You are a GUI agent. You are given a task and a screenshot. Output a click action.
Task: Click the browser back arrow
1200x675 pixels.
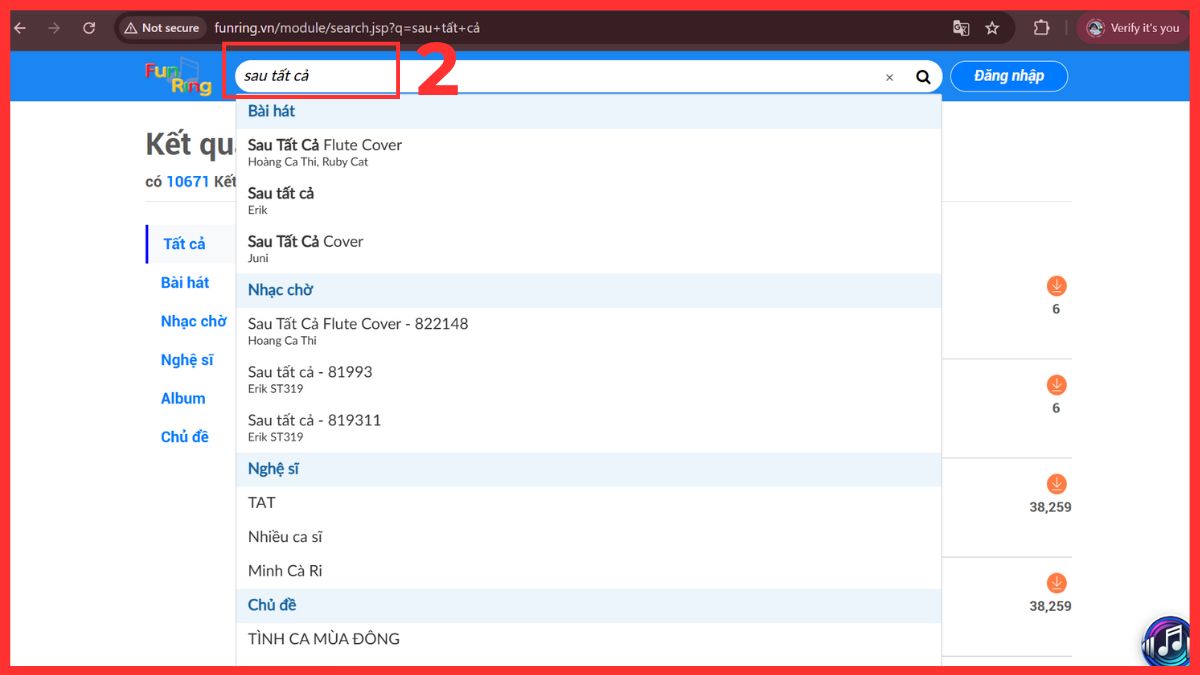[x=20, y=28]
